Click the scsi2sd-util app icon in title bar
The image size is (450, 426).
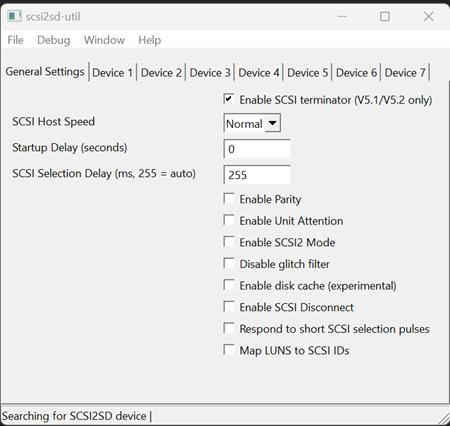pyautogui.click(x=14, y=16)
